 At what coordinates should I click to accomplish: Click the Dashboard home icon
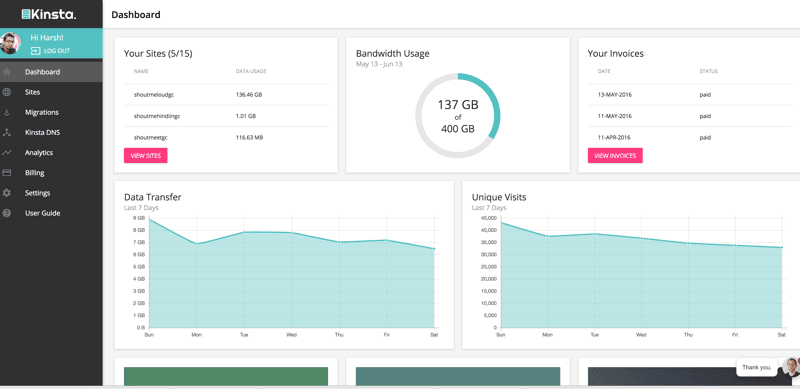(x=7, y=72)
